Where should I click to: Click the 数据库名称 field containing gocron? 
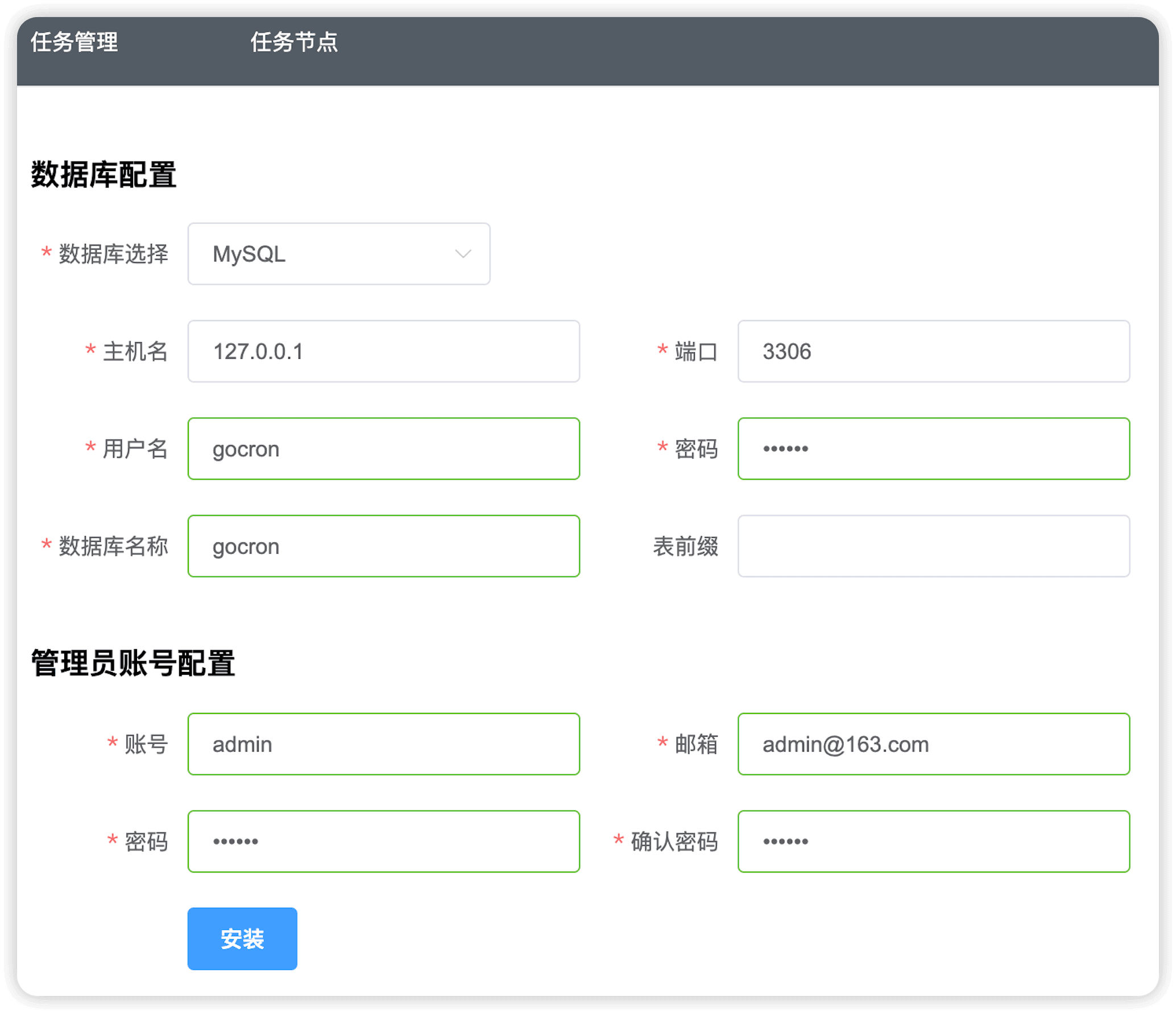tap(383, 546)
